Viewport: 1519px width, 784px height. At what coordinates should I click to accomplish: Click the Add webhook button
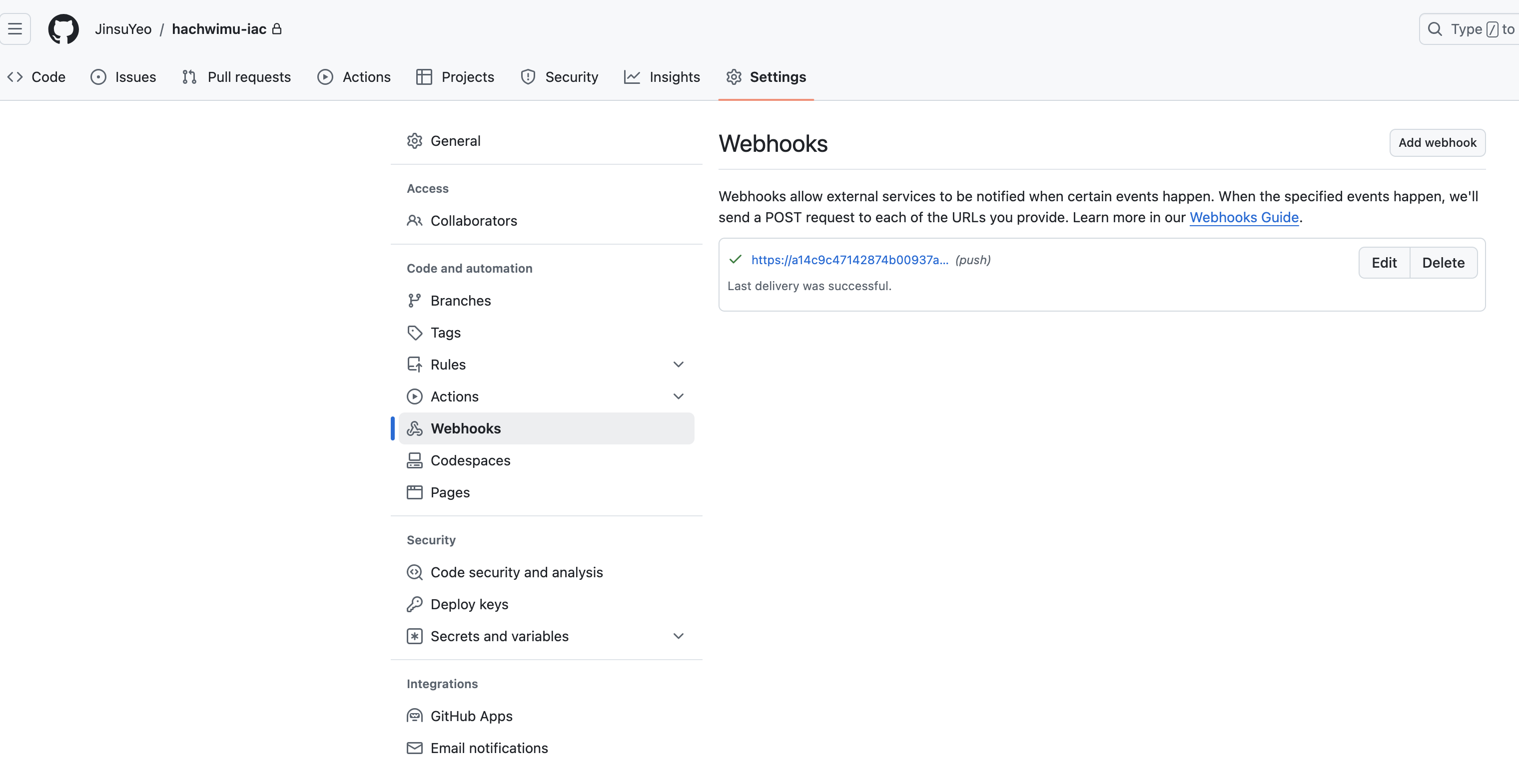click(1437, 143)
